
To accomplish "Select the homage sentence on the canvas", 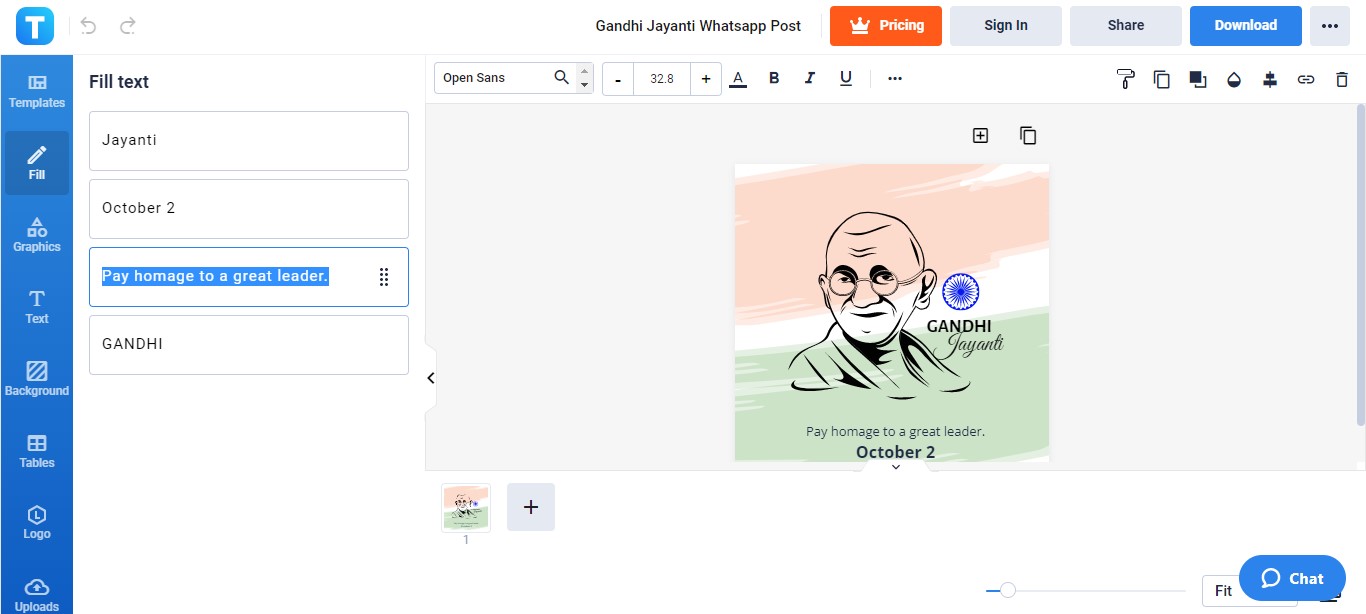I will (896, 431).
